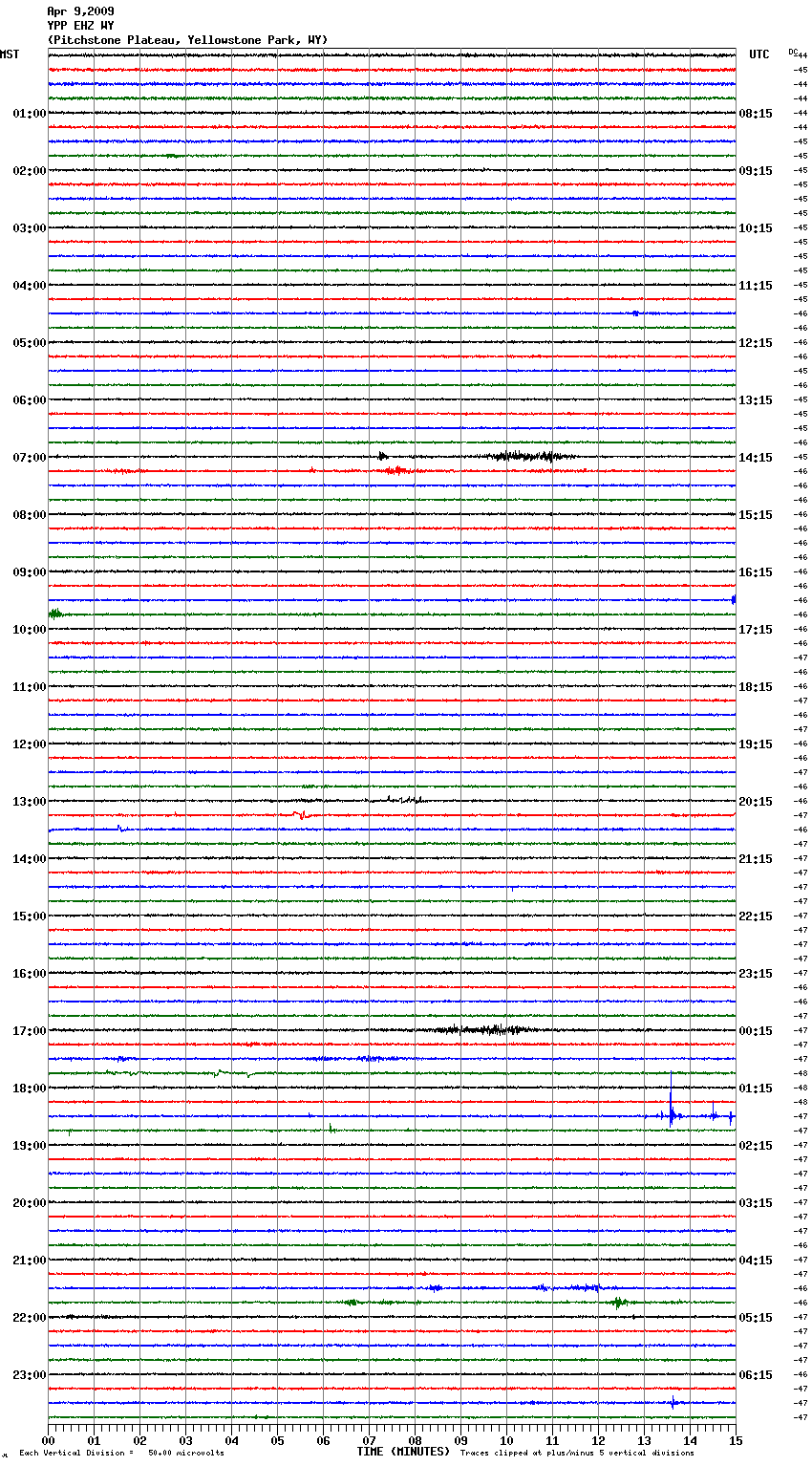Click the tall blue spike in the 18:30 trace
Screen dimensions: 812x1466
pyautogui.click(x=671, y=1101)
